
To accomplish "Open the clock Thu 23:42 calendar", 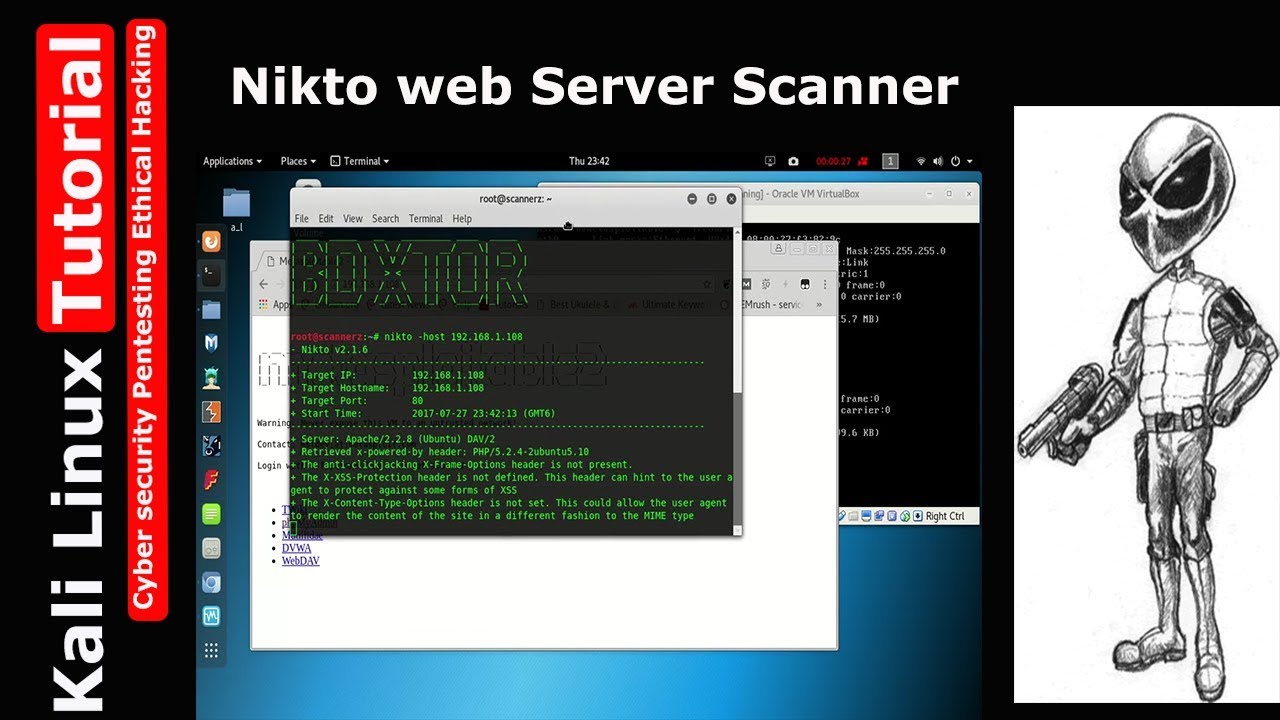I will tap(589, 161).
